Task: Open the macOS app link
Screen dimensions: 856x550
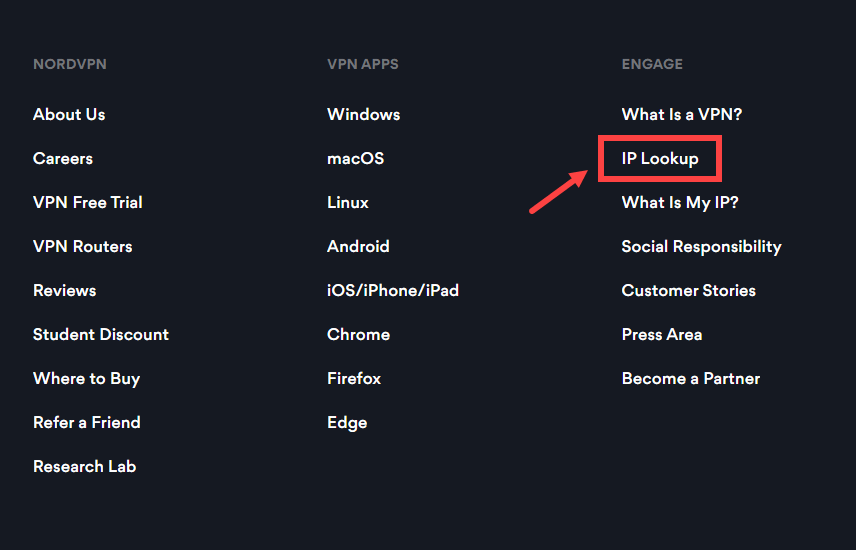Action: (356, 159)
